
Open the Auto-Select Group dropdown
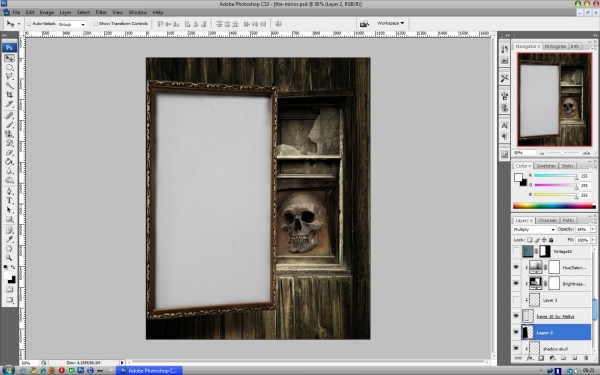click(x=72, y=24)
